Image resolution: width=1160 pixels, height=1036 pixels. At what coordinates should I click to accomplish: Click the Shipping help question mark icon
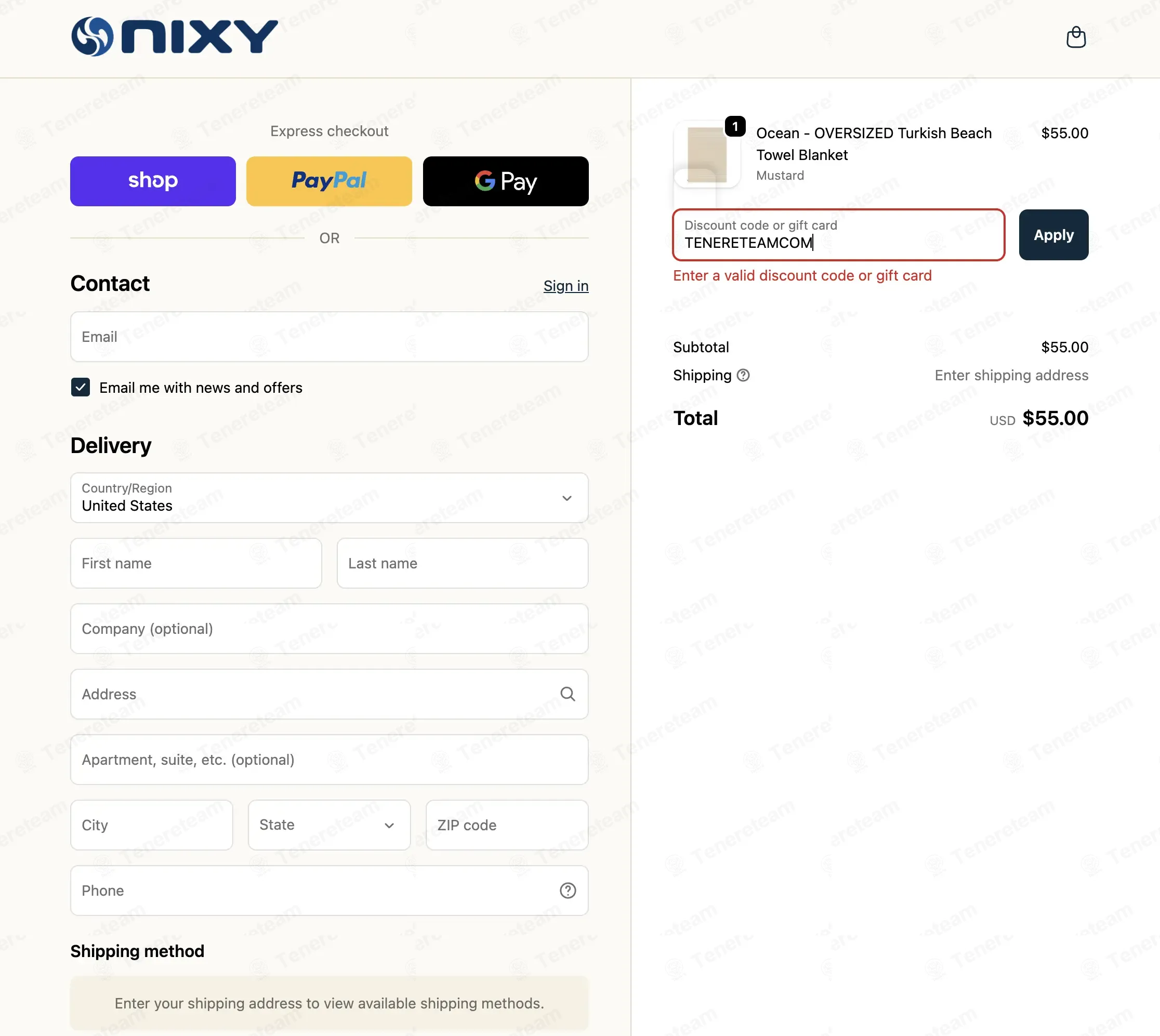click(743, 375)
